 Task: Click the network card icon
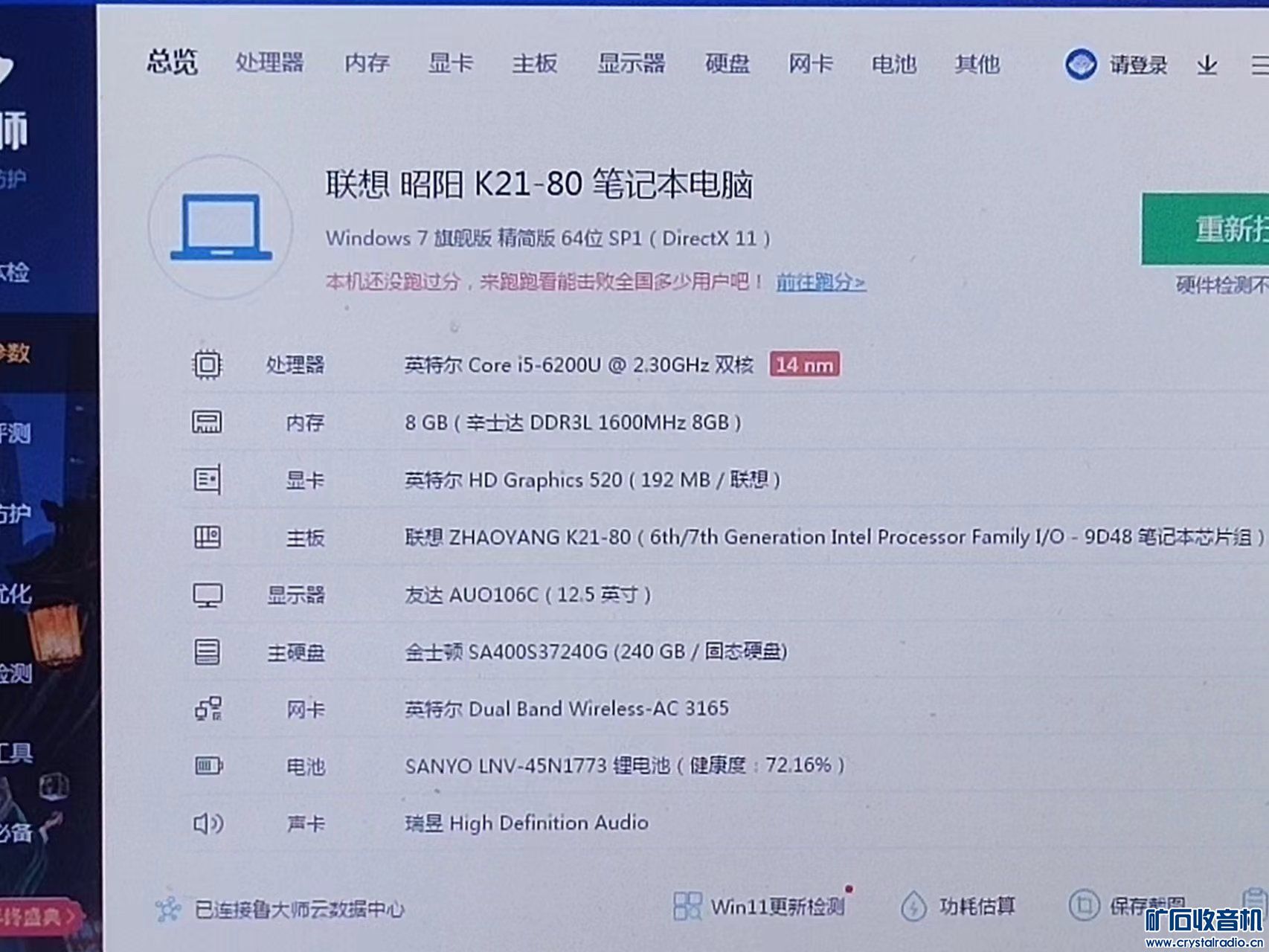pyautogui.click(x=208, y=709)
